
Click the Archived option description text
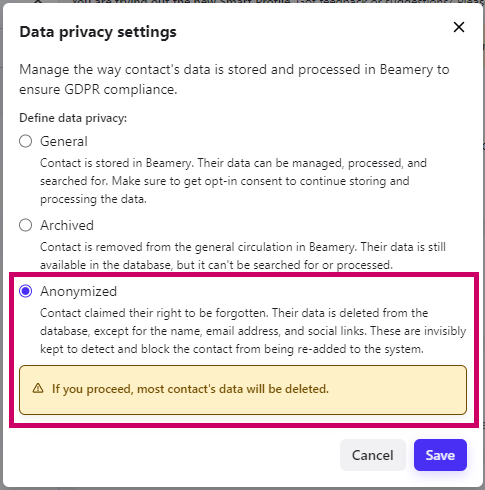(x=243, y=256)
